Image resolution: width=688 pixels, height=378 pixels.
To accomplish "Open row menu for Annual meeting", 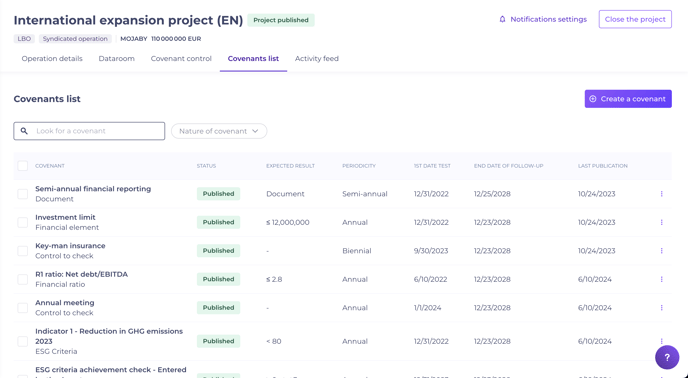I will 661,308.
